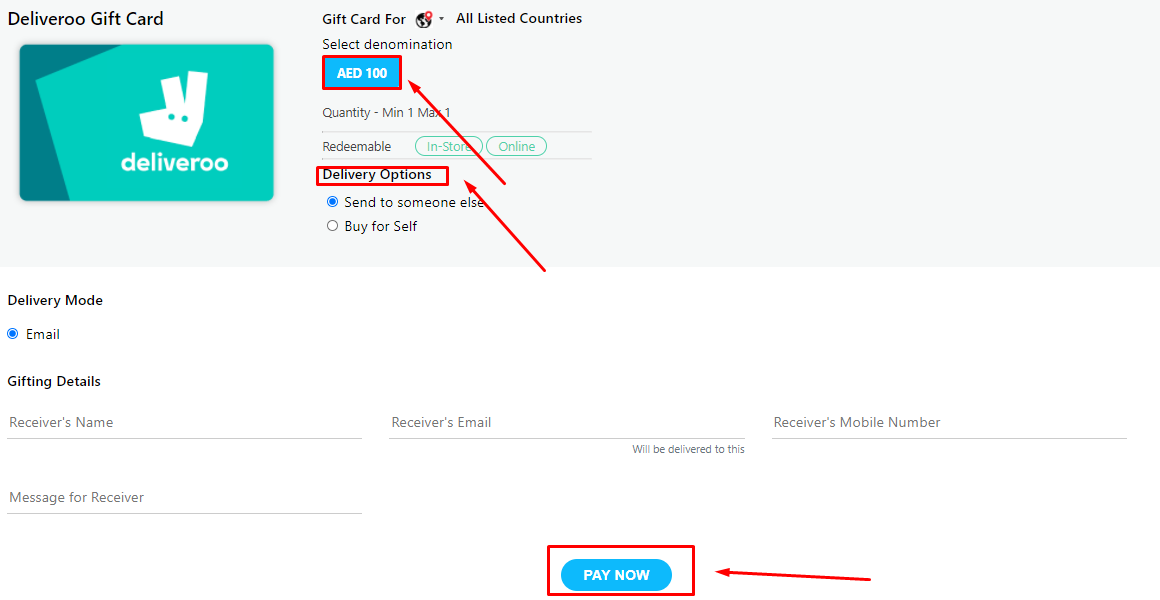
Task: Click the Gifting Details section heading
Action: (x=54, y=381)
